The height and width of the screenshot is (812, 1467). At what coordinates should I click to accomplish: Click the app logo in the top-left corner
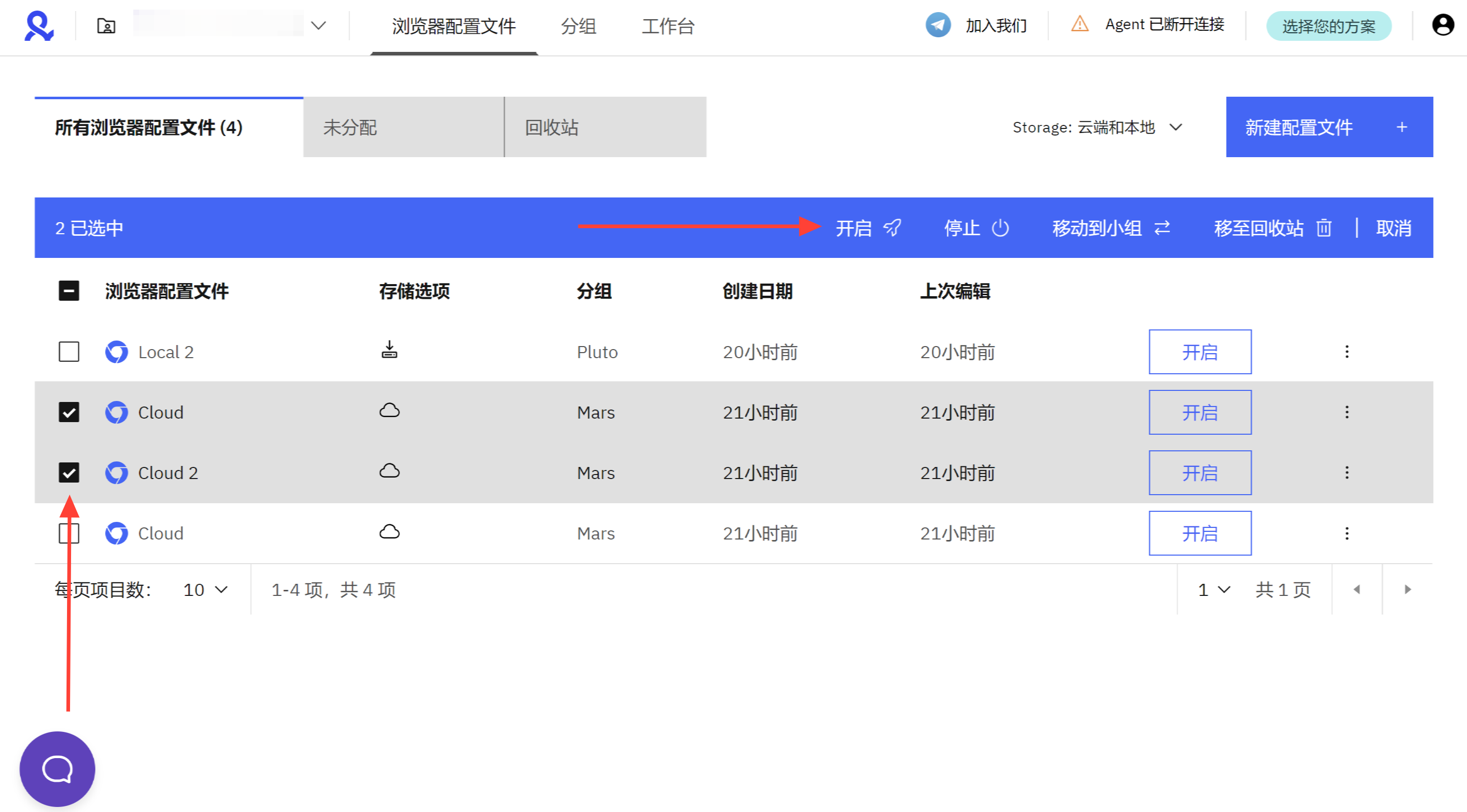click(39, 26)
